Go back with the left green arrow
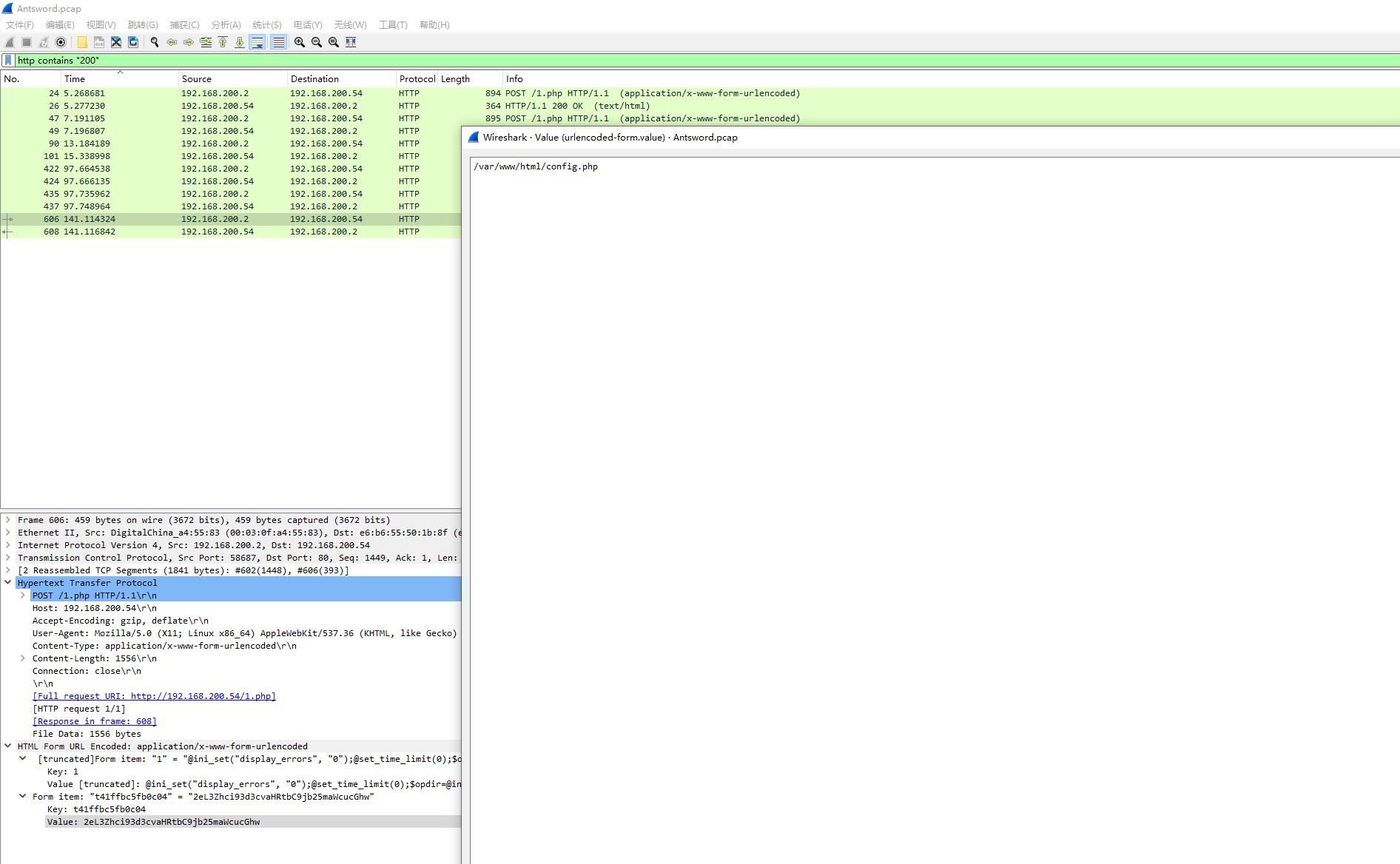Viewport: 1400px width, 864px height. (x=172, y=42)
